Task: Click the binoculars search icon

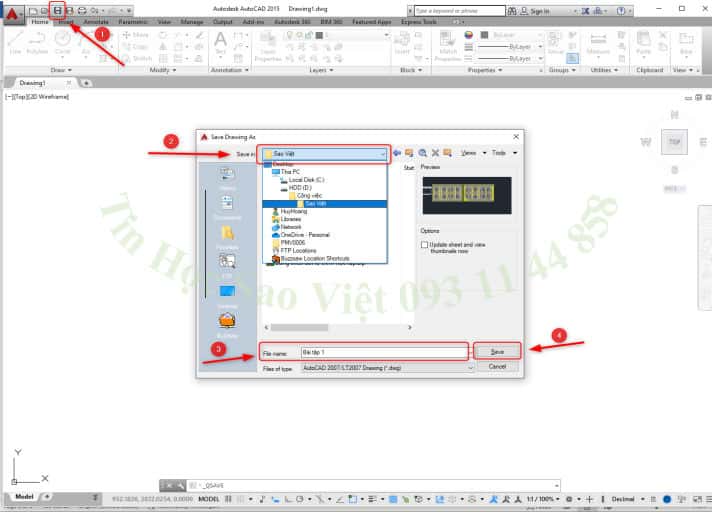Action: pos(512,11)
